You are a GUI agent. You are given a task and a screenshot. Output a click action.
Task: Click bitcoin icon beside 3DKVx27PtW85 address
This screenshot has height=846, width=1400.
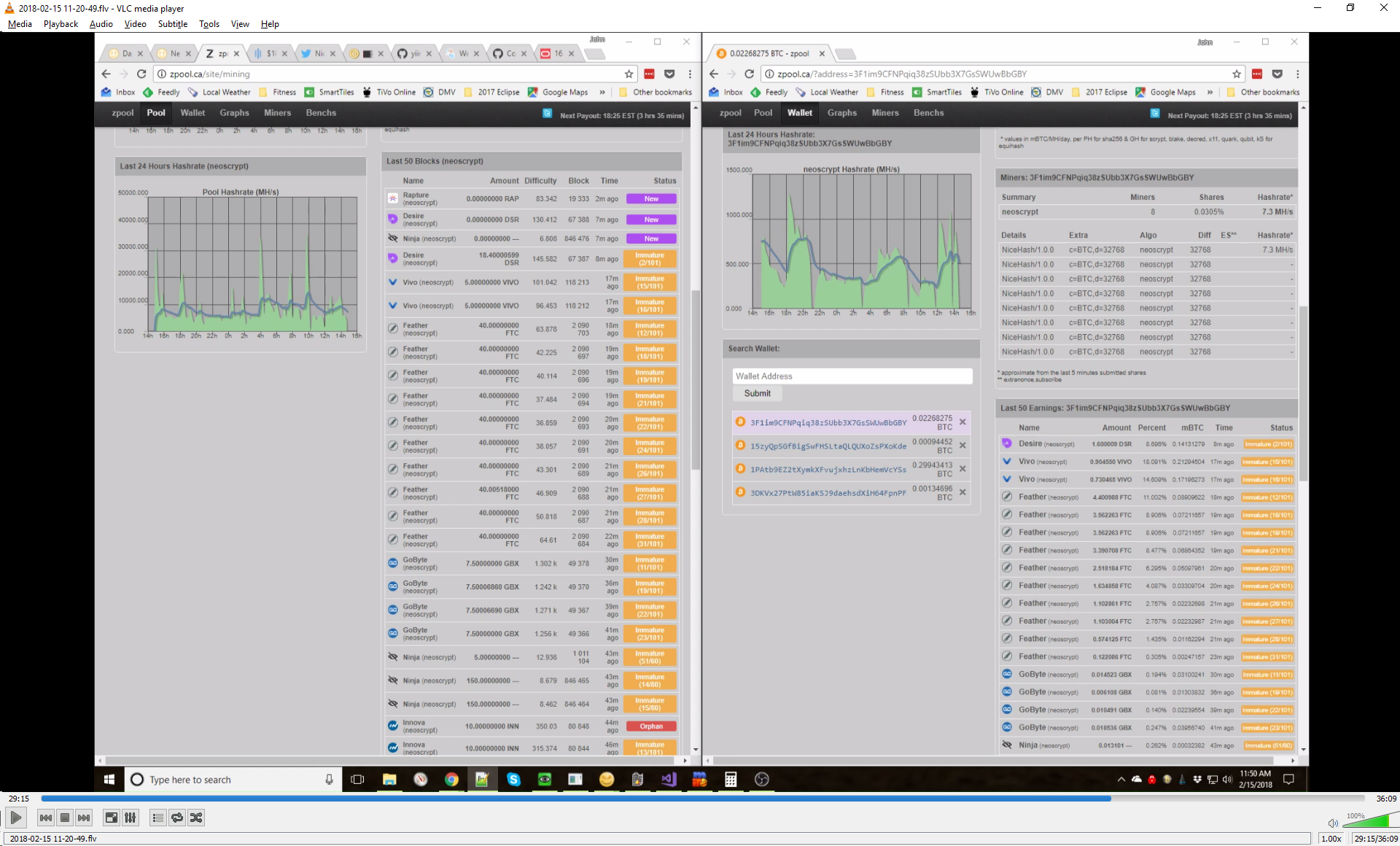(x=740, y=492)
